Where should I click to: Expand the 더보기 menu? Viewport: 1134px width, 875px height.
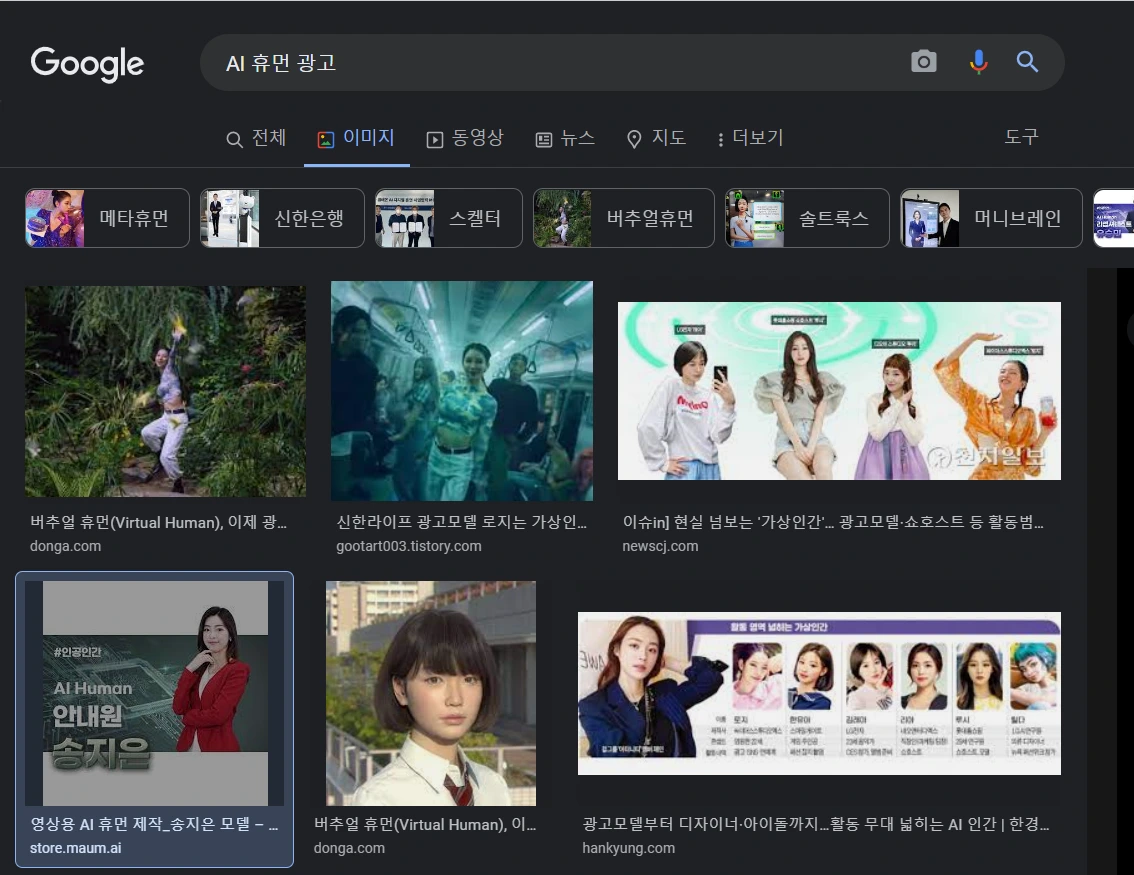[750, 137]
